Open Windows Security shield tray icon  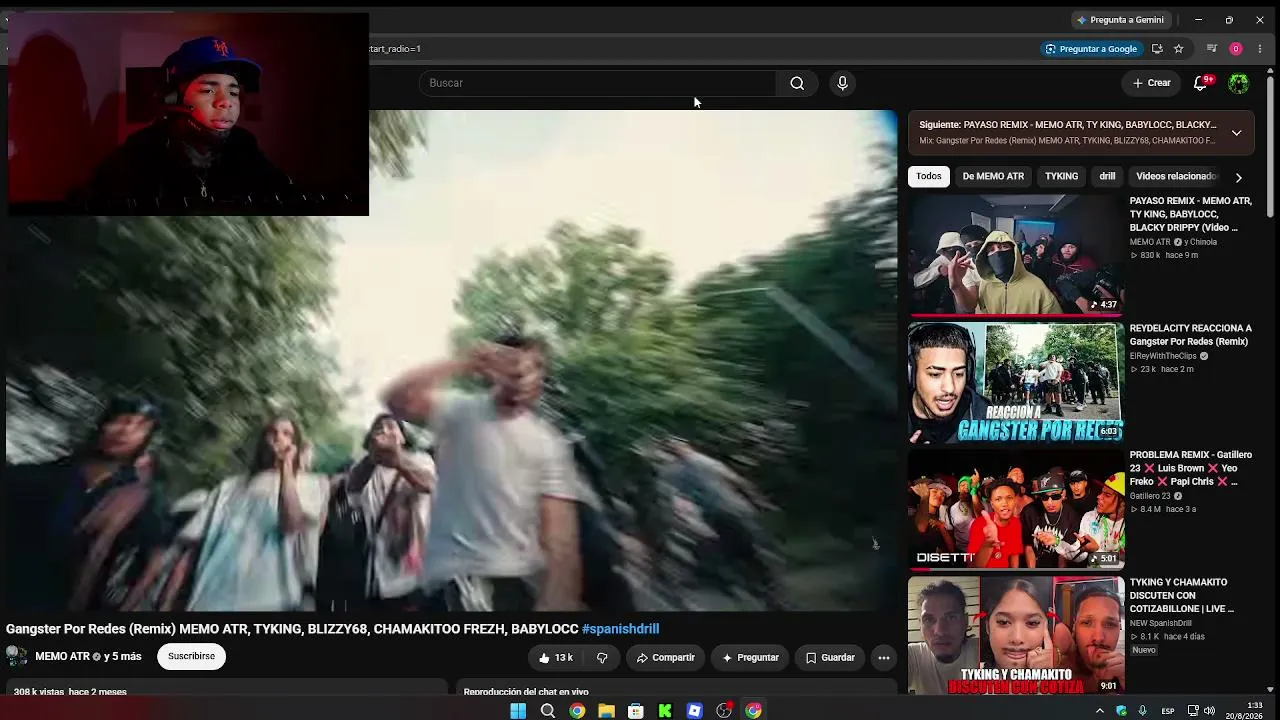click(x=1121, y=711)
